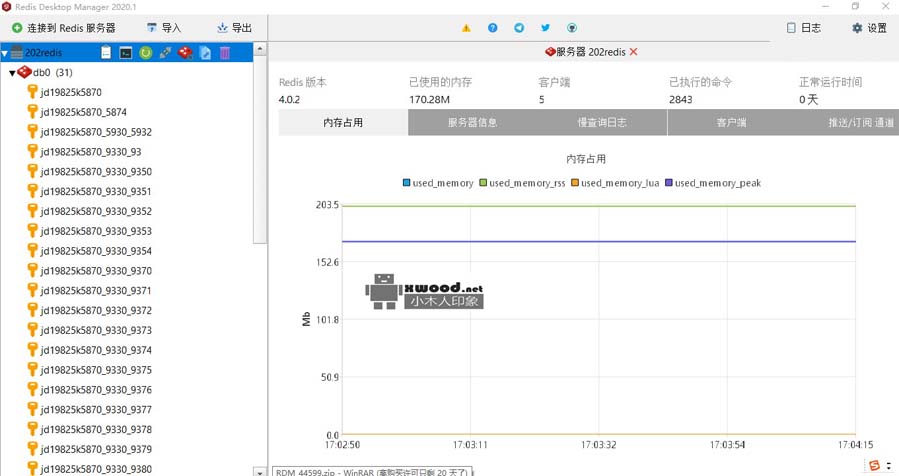Select key jd19825k5870_9330_9352
Screen dimensions: 899x476
pos(96,211)
